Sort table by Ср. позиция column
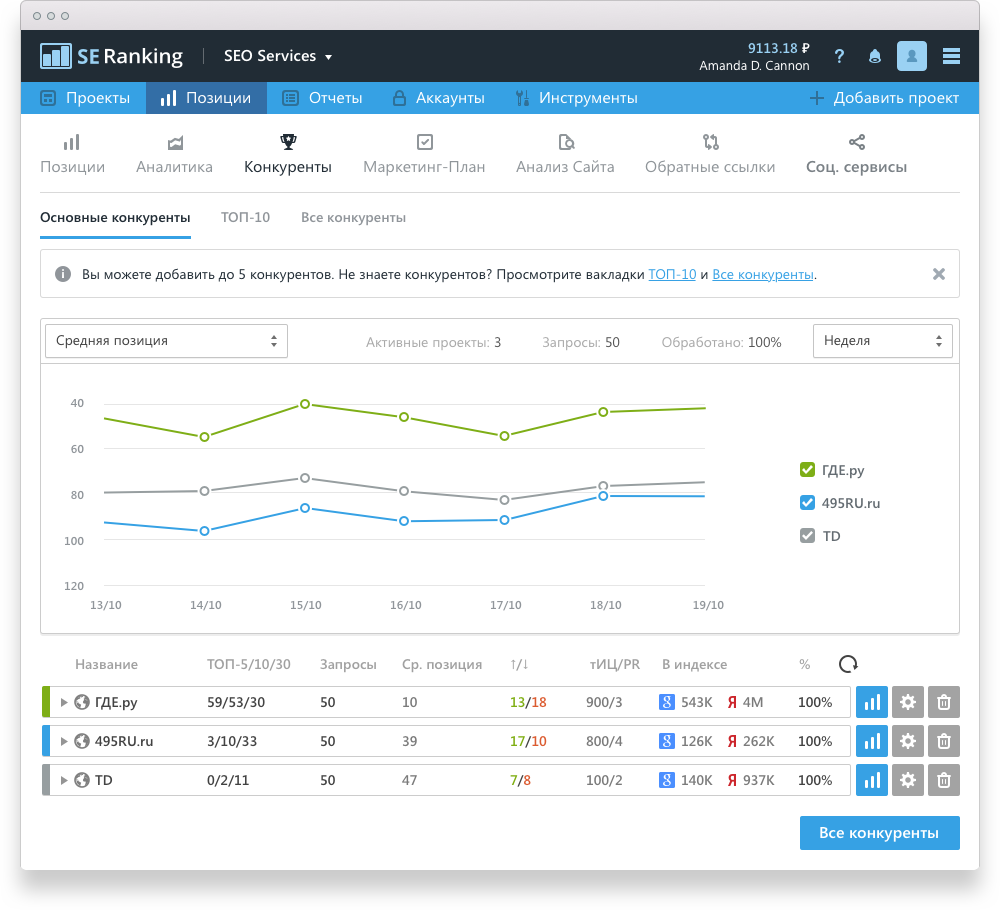The width and height of the screenshot is (1000, 910). tap(442, 664)
